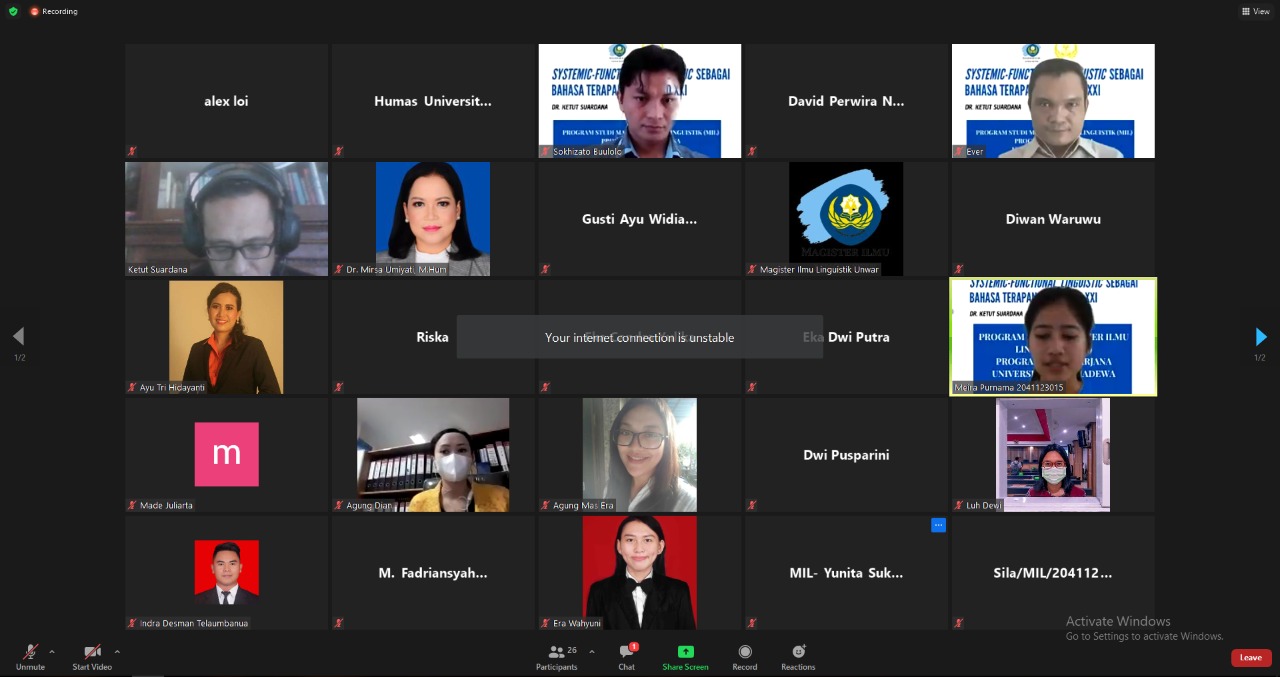Open the Chat panel
Viewport: 1280px width, 677px height.
point(626,656)
